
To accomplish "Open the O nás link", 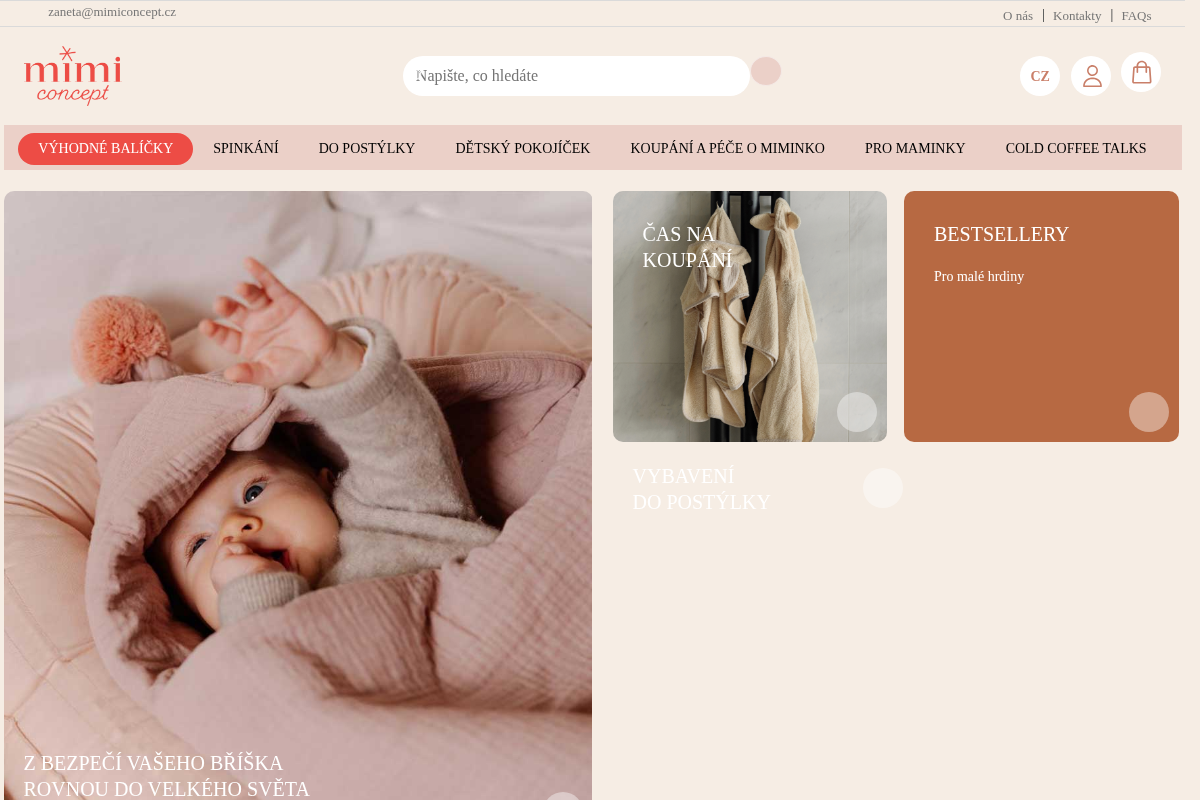I will [x=1018, y=16].
